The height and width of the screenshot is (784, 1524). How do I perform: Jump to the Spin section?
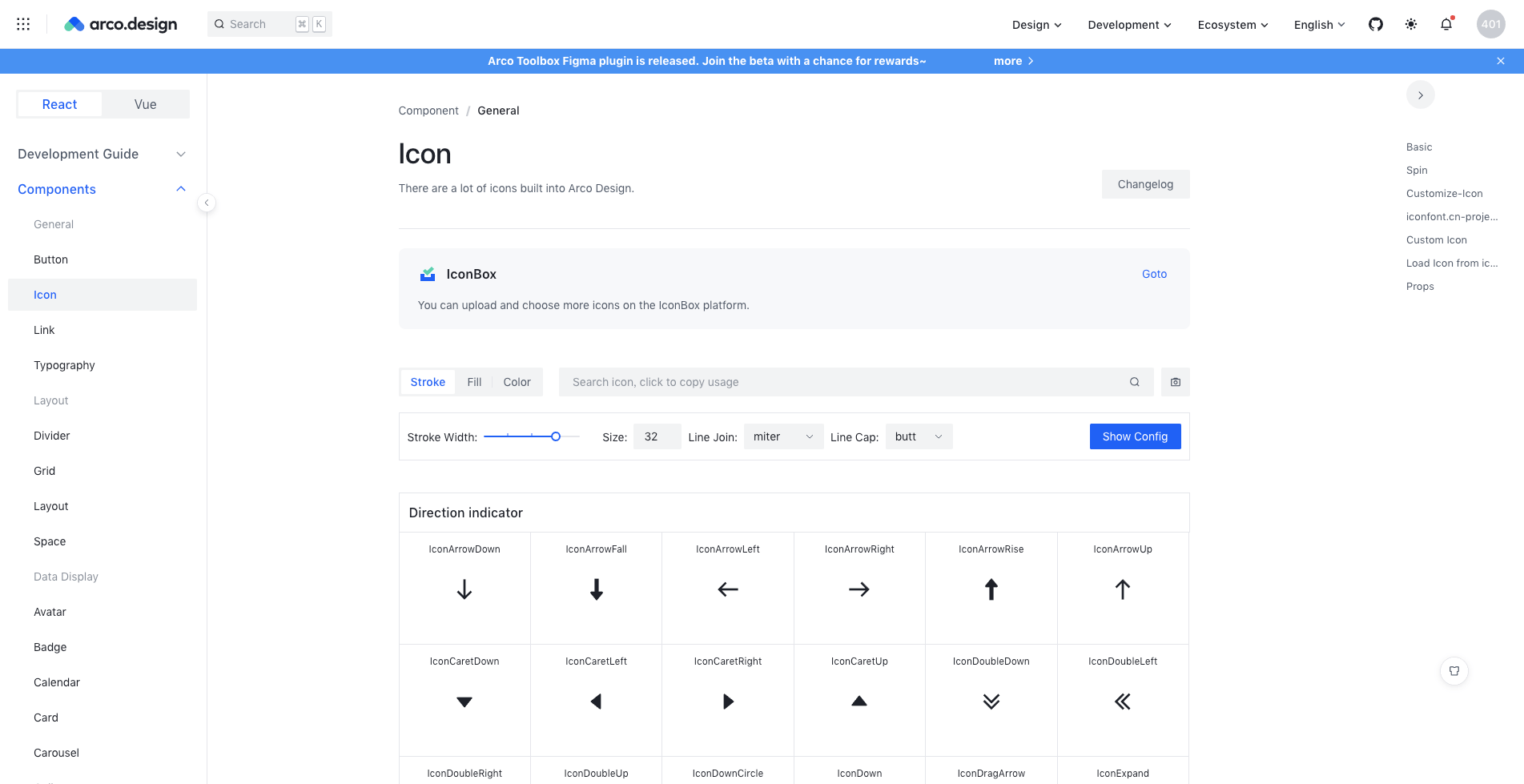click(1417, 170)
